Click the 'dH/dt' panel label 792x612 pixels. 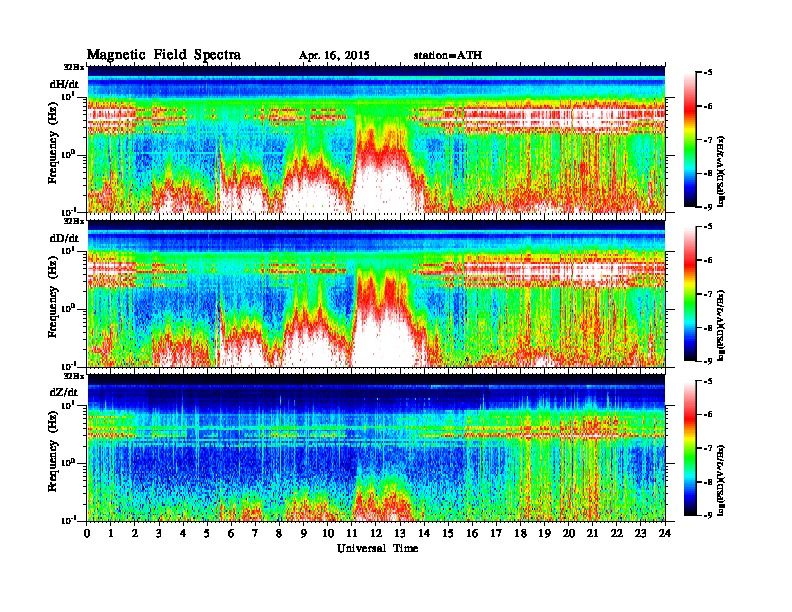coord(64,84)
